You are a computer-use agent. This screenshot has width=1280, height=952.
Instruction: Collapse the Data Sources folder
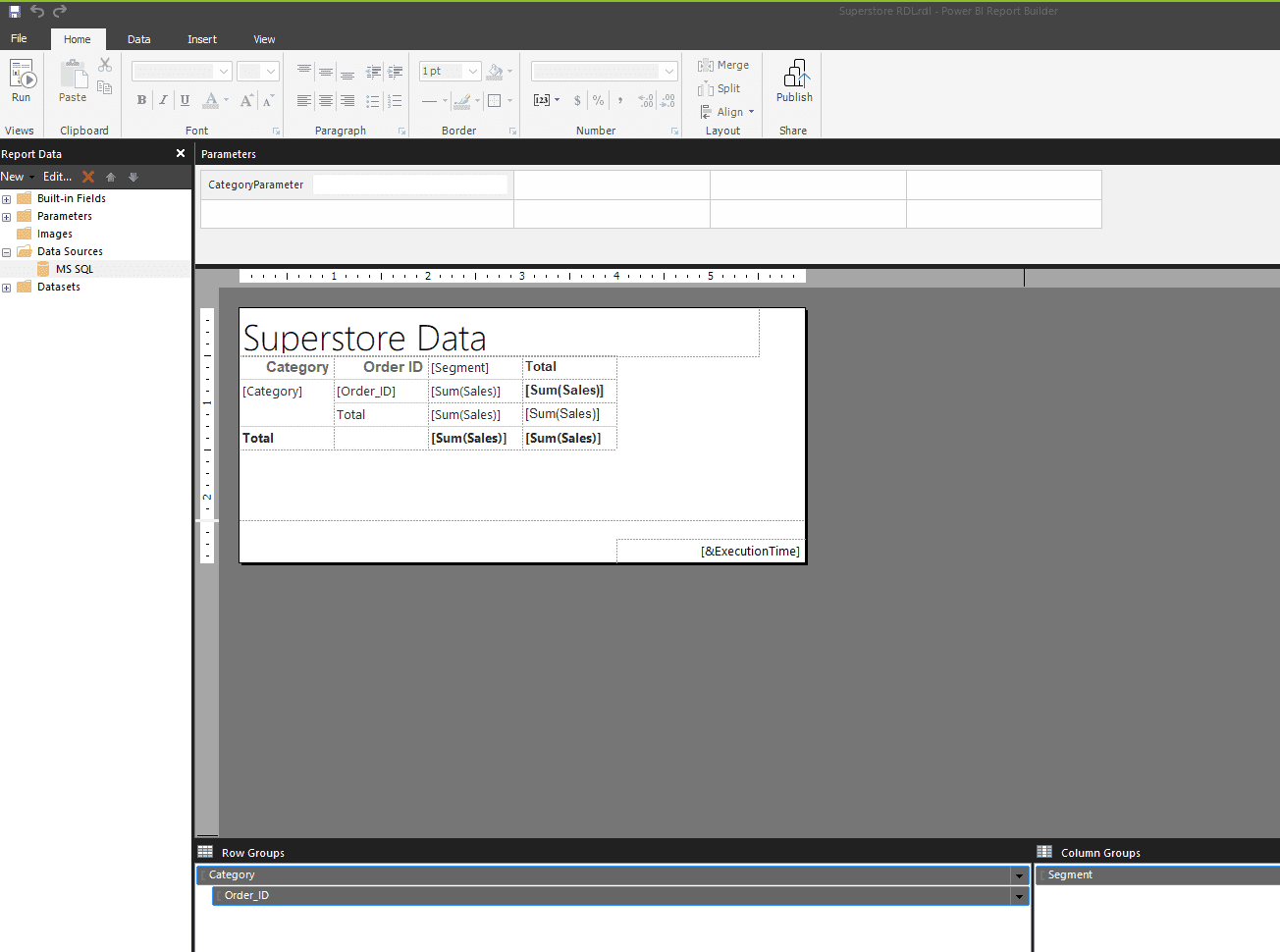[7, 250]
